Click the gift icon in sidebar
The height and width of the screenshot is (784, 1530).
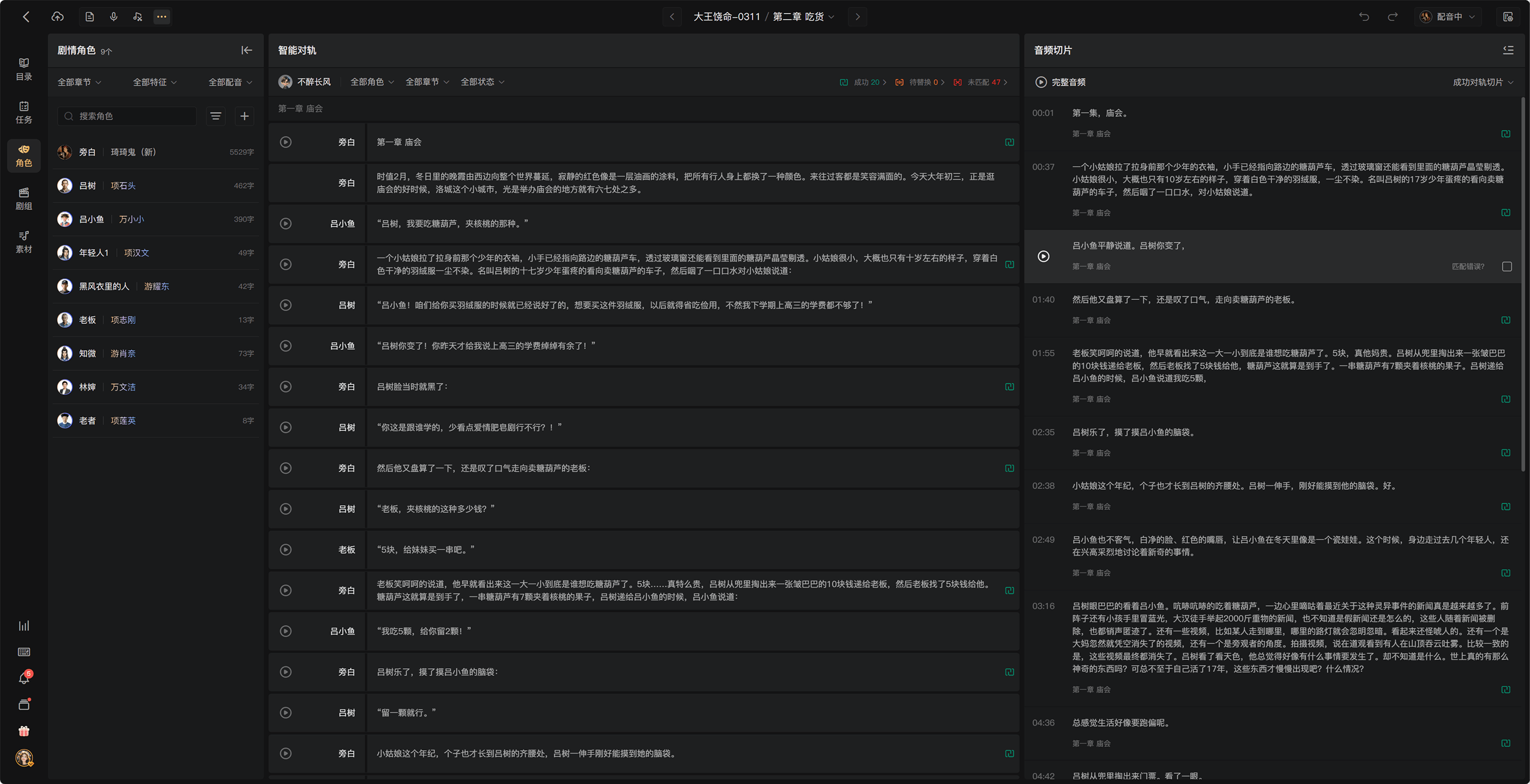[x=24, y=731]
